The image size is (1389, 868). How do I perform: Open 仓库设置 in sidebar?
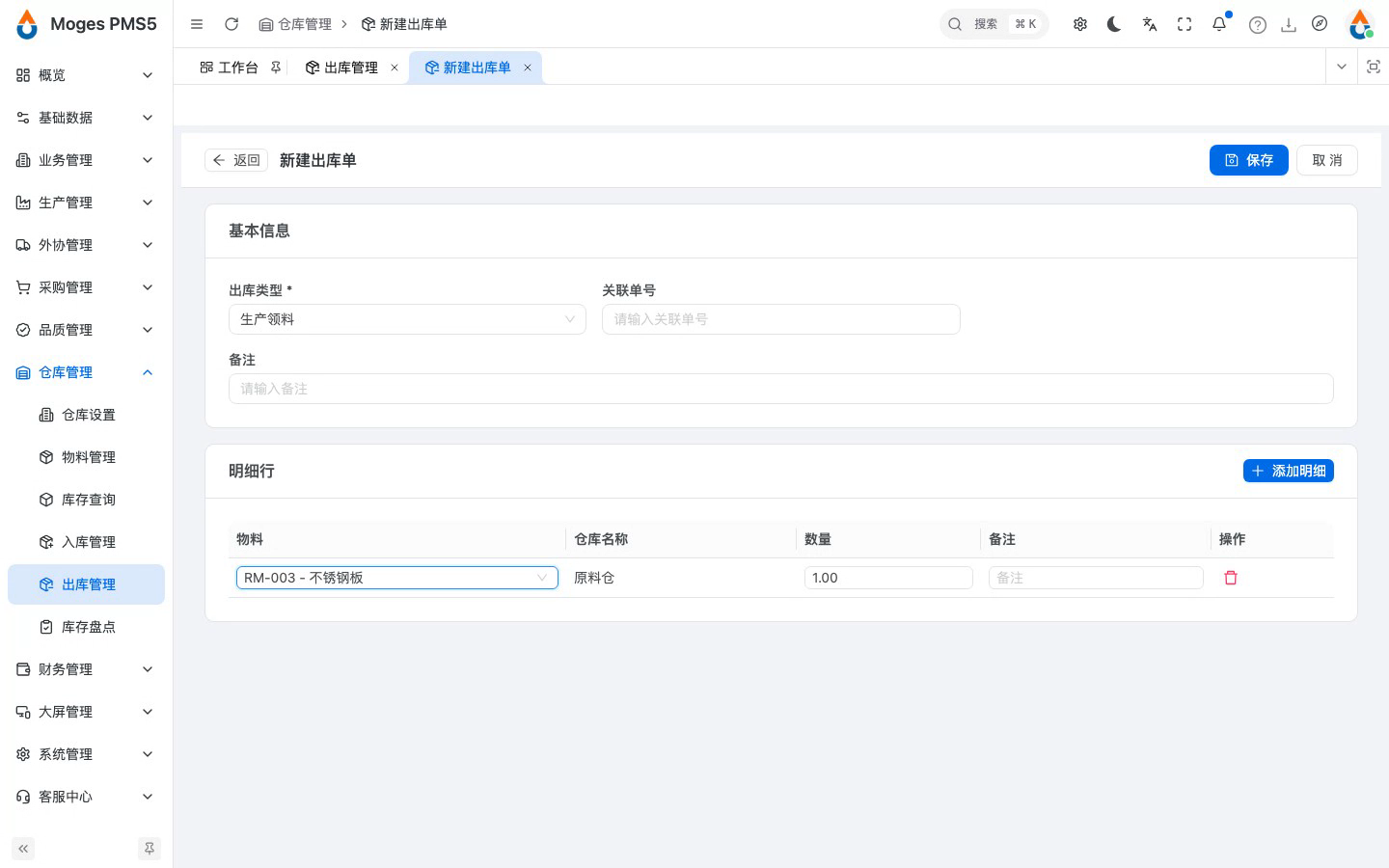click(86, 415)
